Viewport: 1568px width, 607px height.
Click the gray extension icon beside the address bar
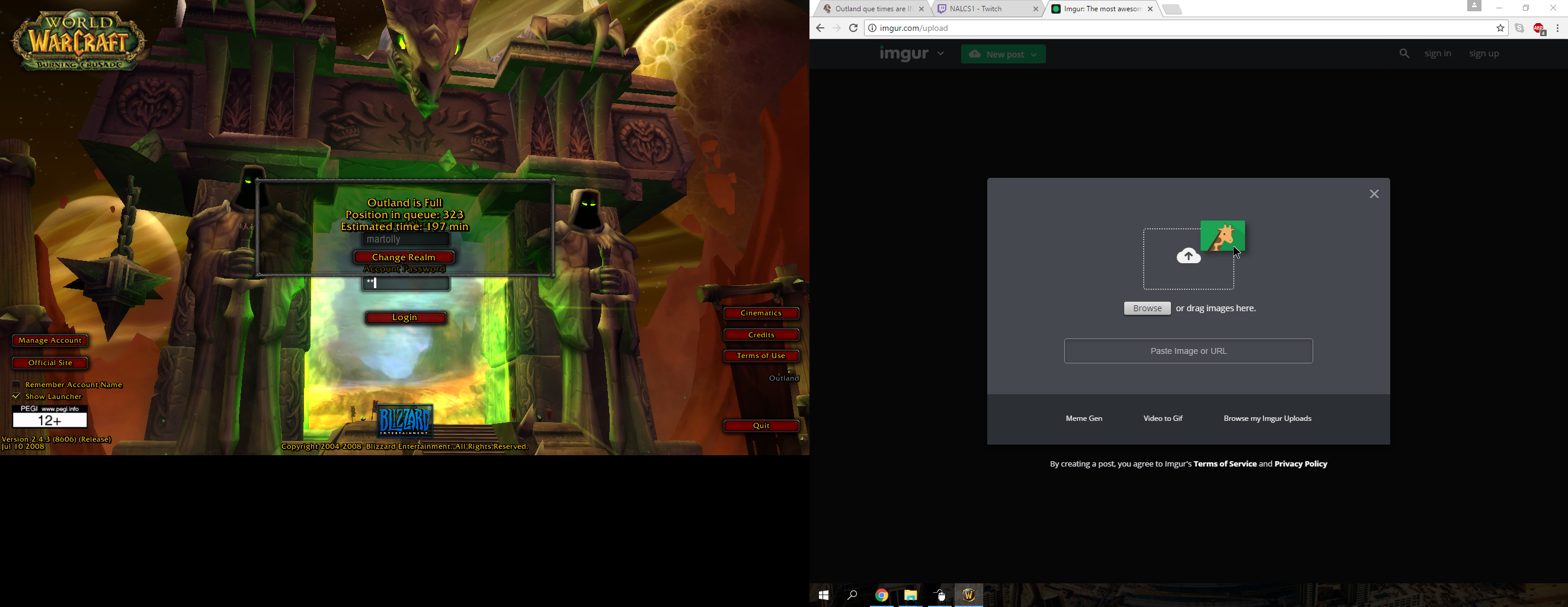pyautogui.click(x=1519, y=28)
